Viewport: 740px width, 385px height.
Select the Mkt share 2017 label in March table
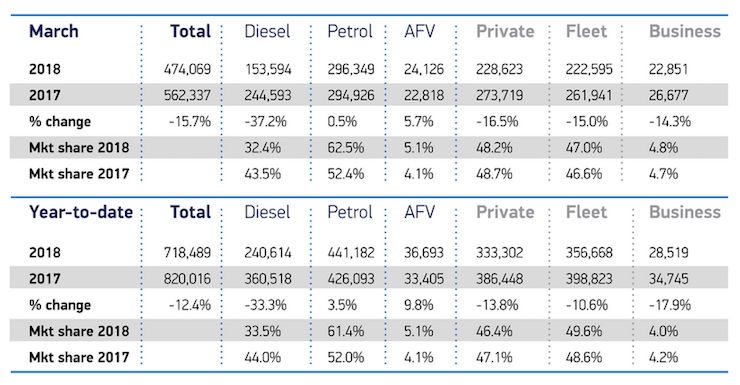79,174
